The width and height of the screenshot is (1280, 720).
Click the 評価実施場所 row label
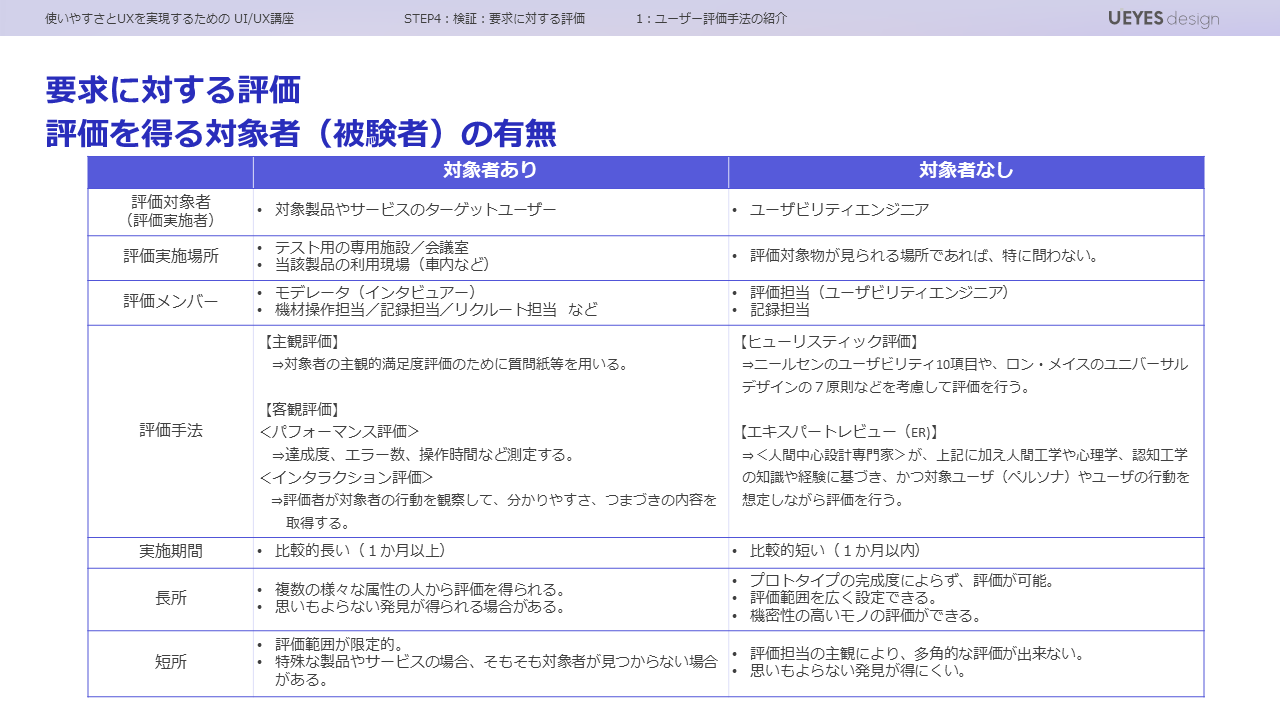point(171,256)
